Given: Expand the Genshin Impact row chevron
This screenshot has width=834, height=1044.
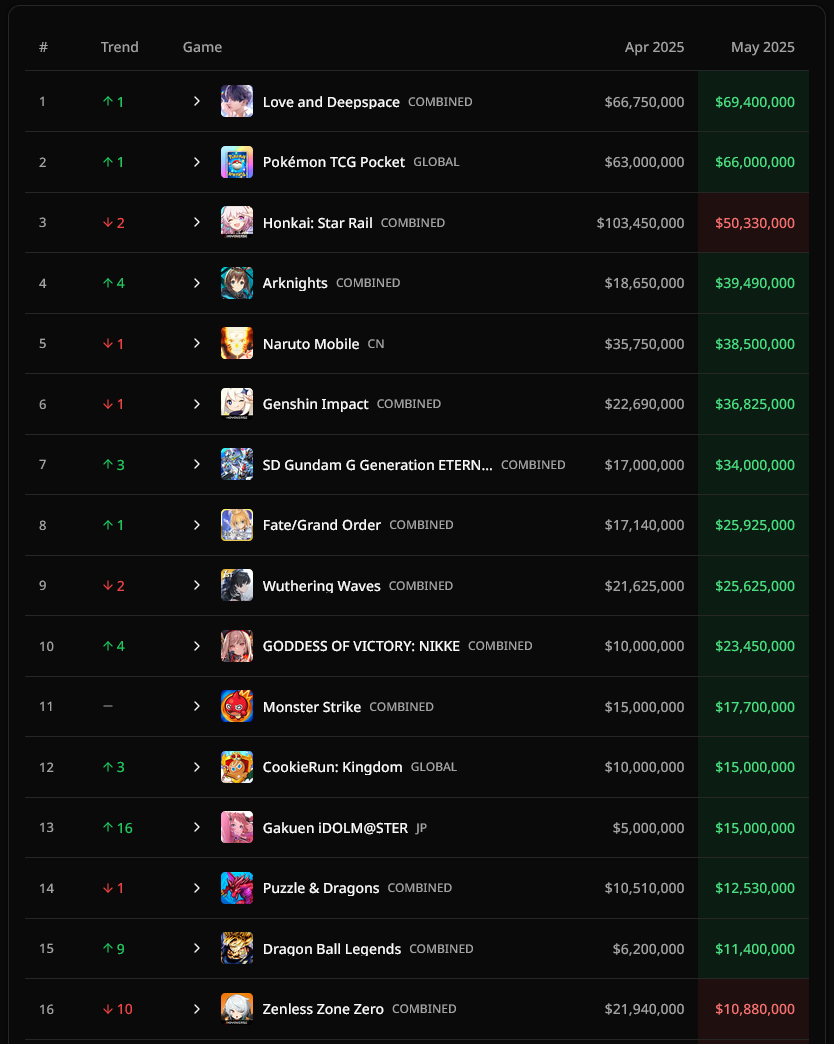Looking at the screenshot, I should [x=196, y=404].
